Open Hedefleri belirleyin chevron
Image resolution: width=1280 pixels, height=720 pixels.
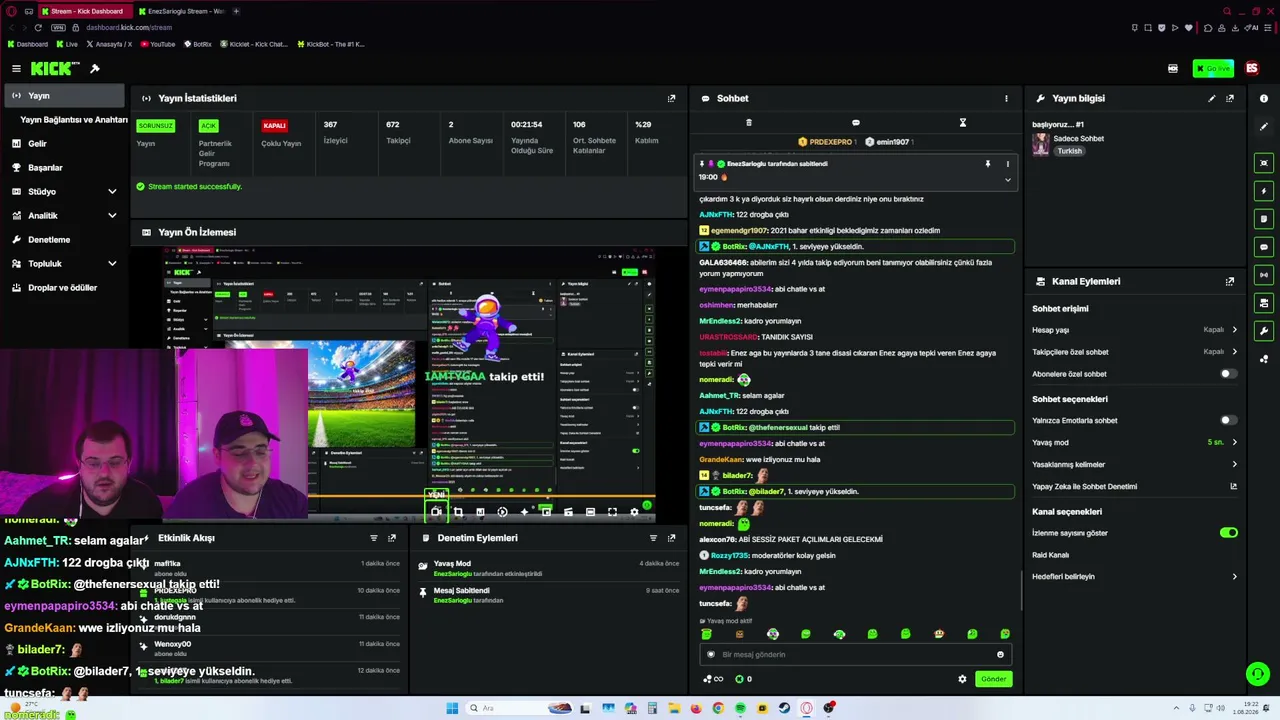1234,577
